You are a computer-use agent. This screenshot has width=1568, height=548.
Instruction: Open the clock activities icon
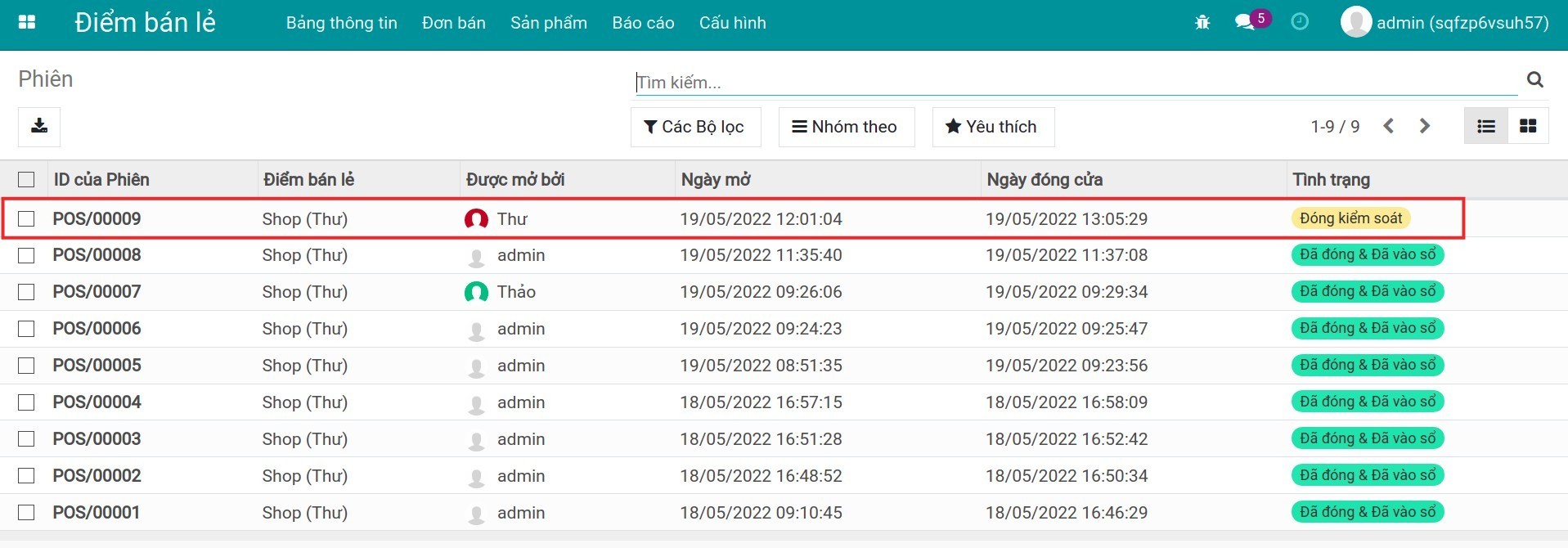(1299, 22)
